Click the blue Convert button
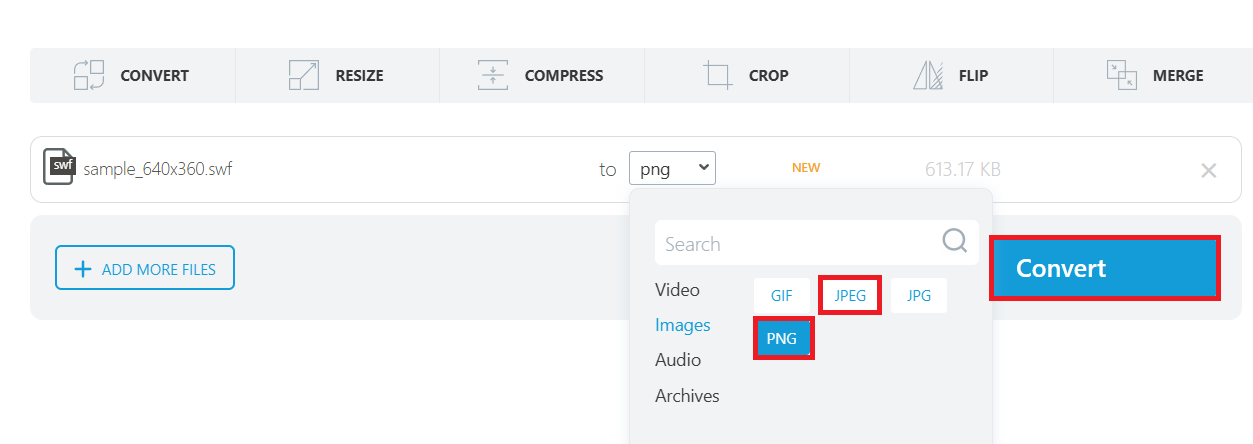Screen dimensions: 1253x444 1105,268
